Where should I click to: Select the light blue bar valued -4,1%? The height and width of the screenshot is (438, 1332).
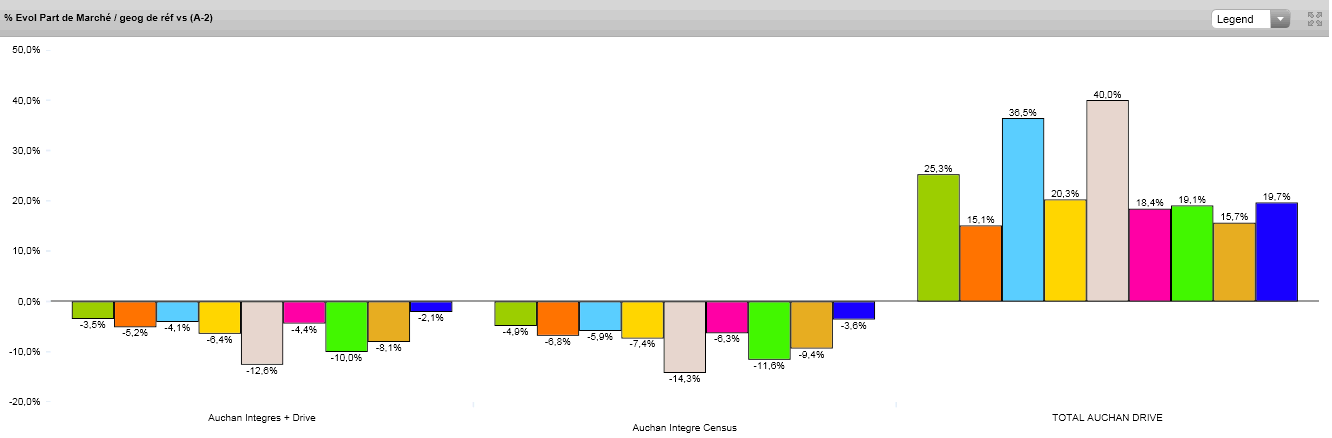click(x=177, y=311)
